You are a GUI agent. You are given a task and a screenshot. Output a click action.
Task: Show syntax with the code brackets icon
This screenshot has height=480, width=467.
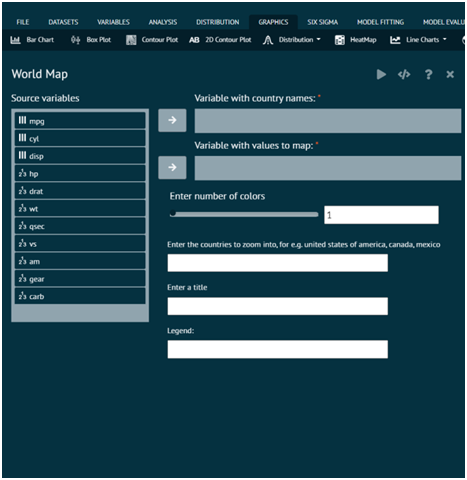pyautogui.click(x=404, y=74)
